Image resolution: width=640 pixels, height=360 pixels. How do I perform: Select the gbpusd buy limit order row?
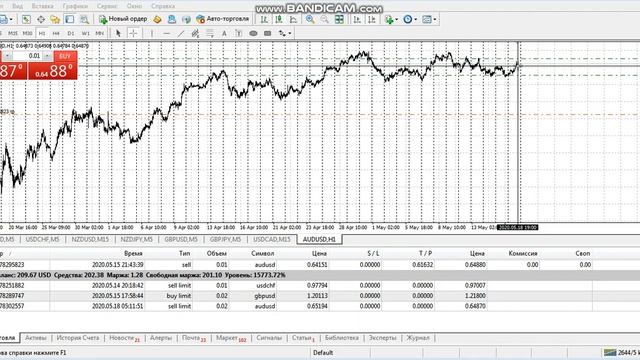point(296,296)
